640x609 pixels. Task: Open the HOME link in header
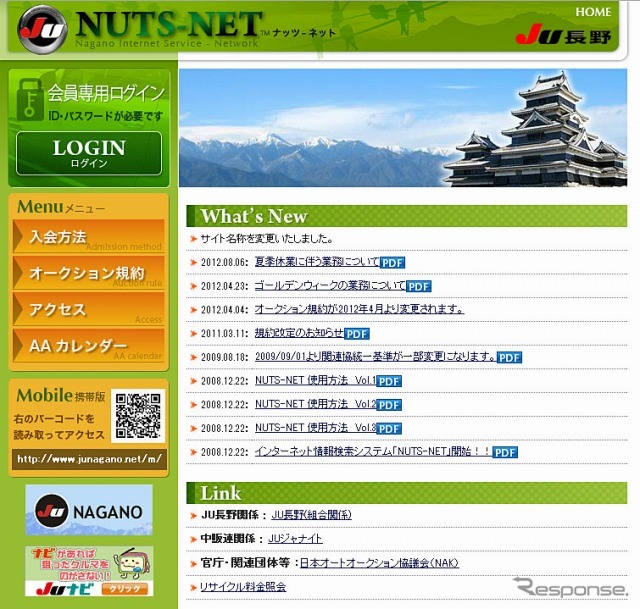593,12
